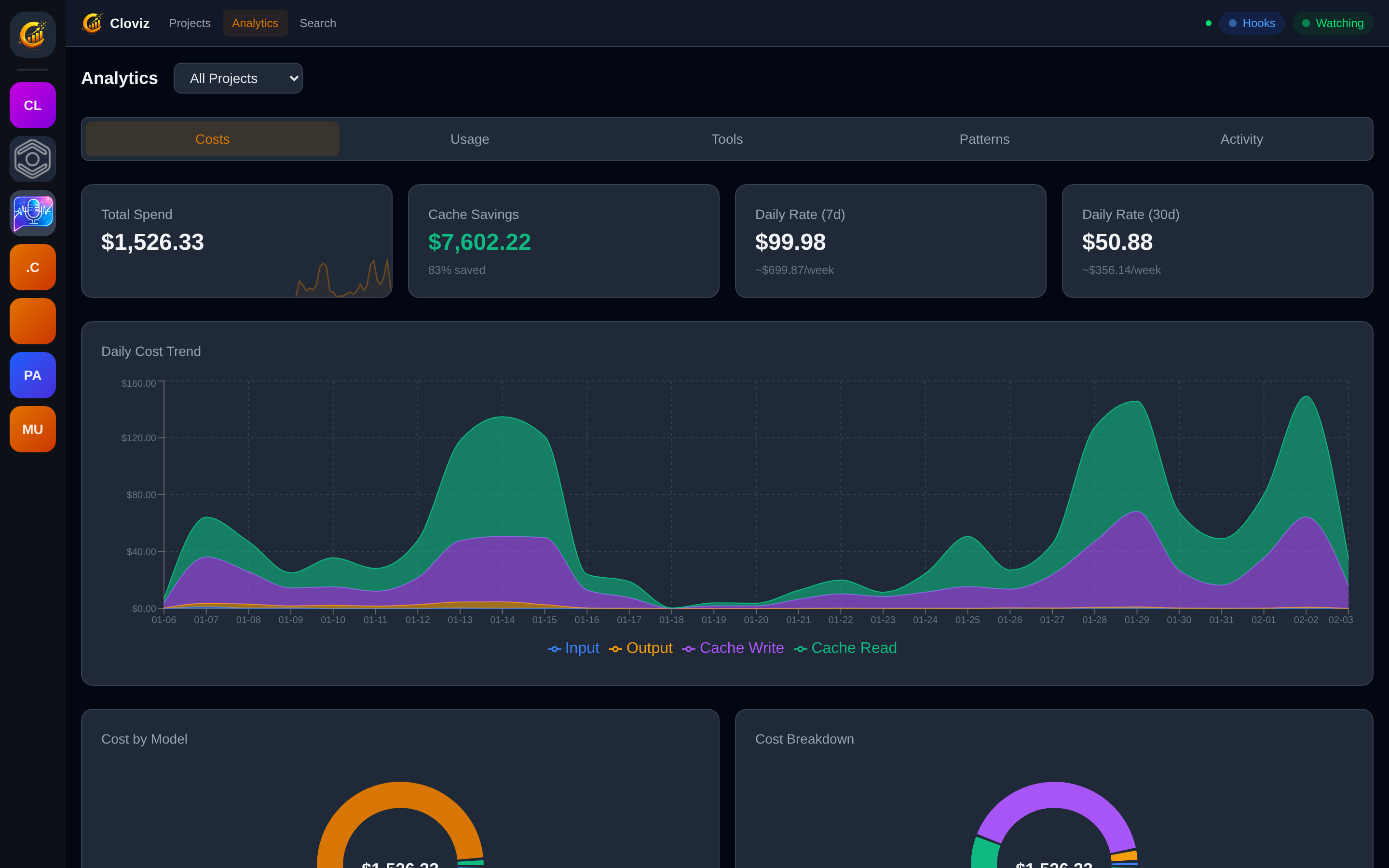The image size is (1389, 868).
Task: Click the blank orange app icon in the dock
Action: point(33,321)
